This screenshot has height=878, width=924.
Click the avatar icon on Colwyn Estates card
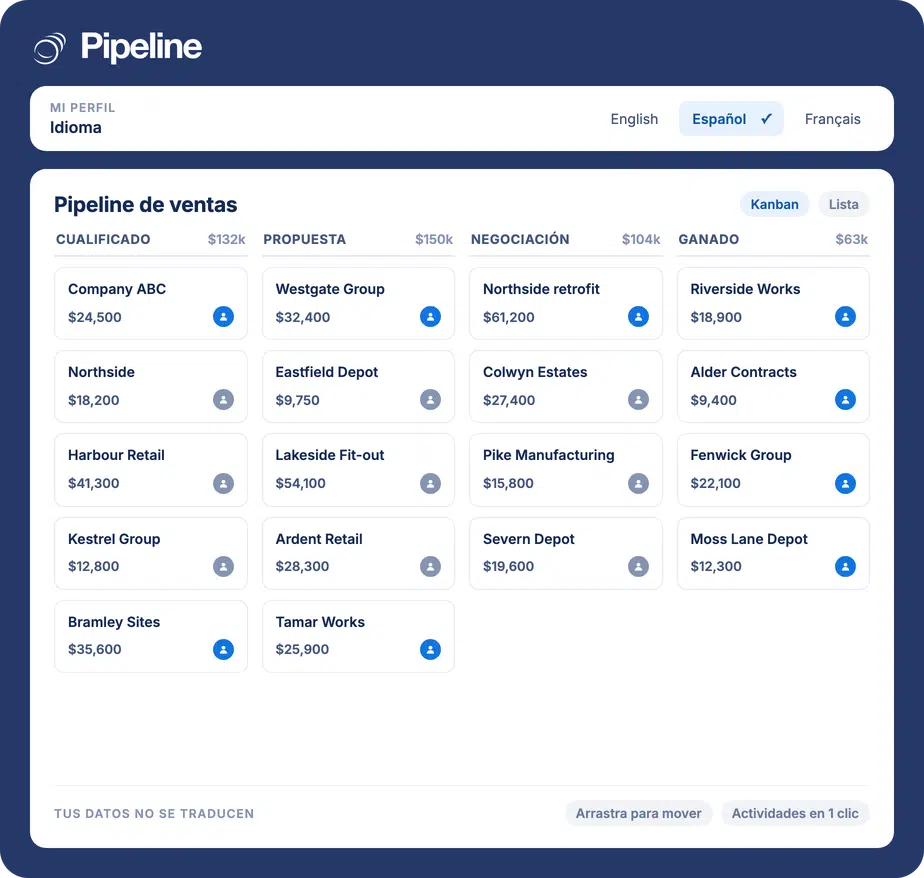(x=638, y=400)
